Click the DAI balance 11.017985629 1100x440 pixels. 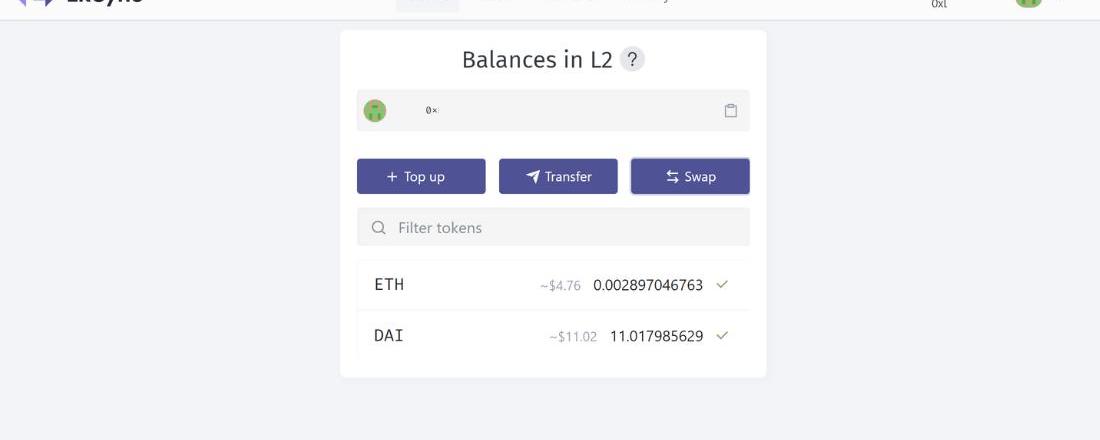(656, 336)
